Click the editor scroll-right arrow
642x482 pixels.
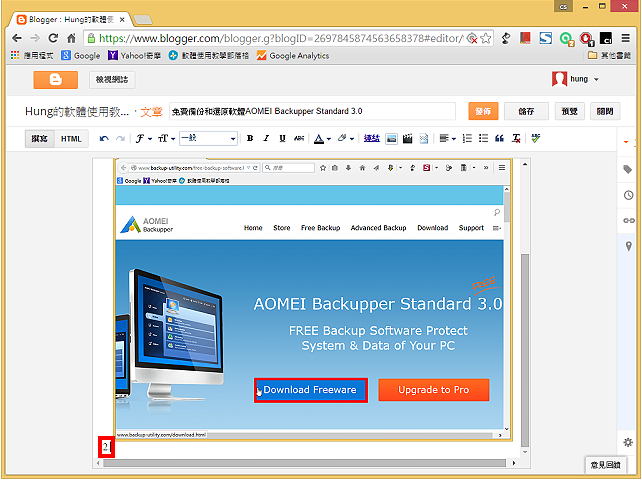click(x=514, y=463)
